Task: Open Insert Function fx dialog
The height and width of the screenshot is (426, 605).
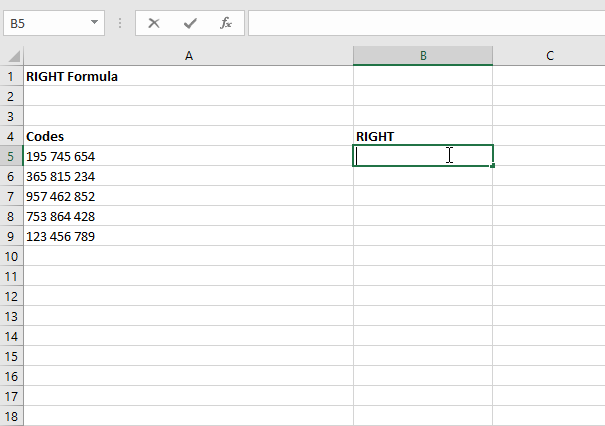Action: point(226,22)
